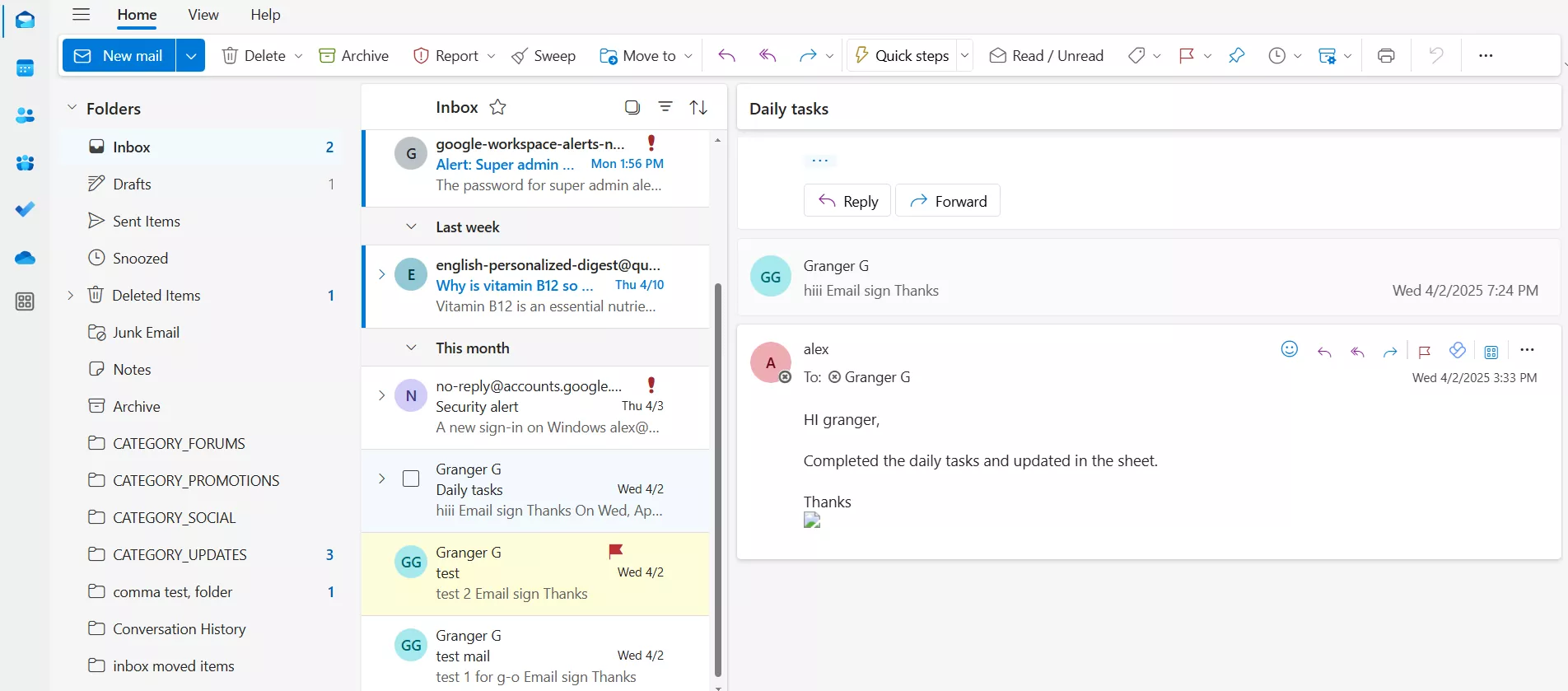
Task: Click the Categorize tag icon
Action: click(1136, 55)
